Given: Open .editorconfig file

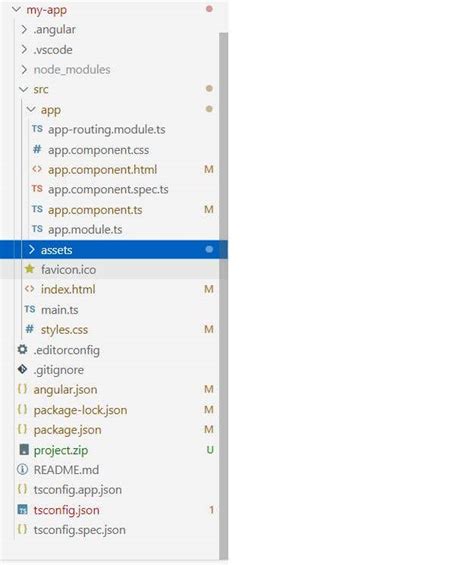Looking at the screenshot, I should 67,350.
